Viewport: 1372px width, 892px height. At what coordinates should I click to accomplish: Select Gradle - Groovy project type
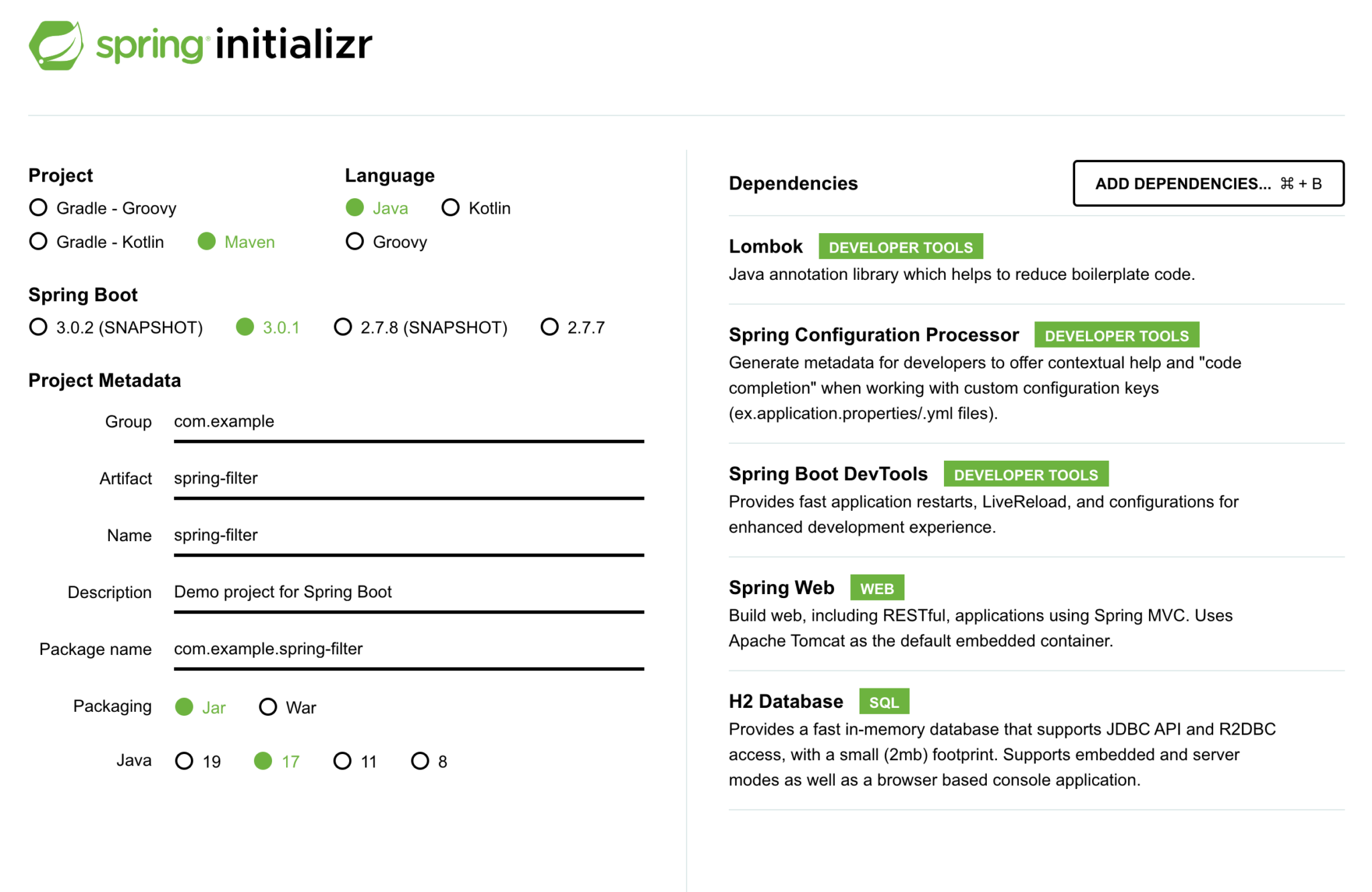[39, 208]
